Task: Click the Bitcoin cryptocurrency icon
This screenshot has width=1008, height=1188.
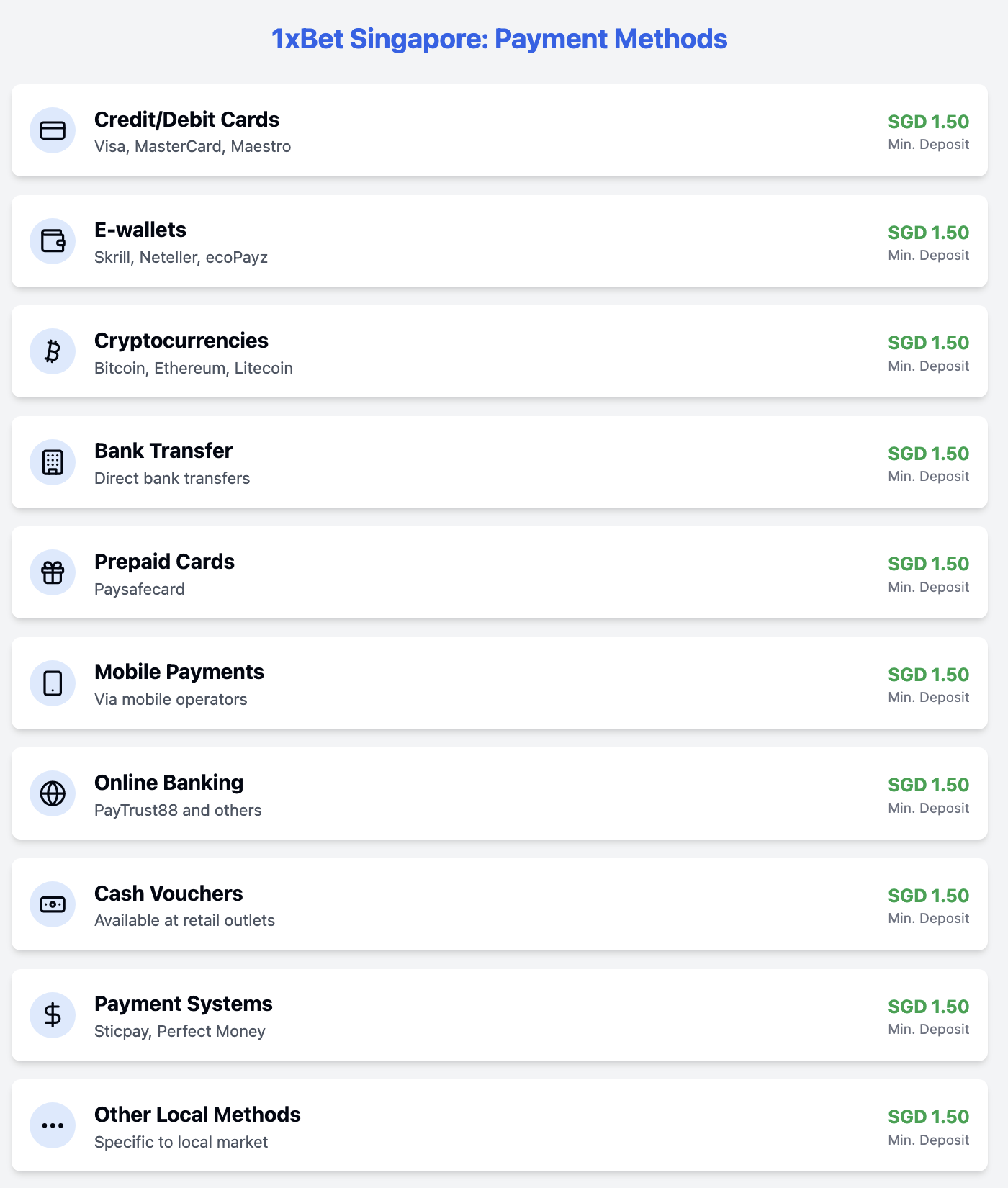Action: 53,351
